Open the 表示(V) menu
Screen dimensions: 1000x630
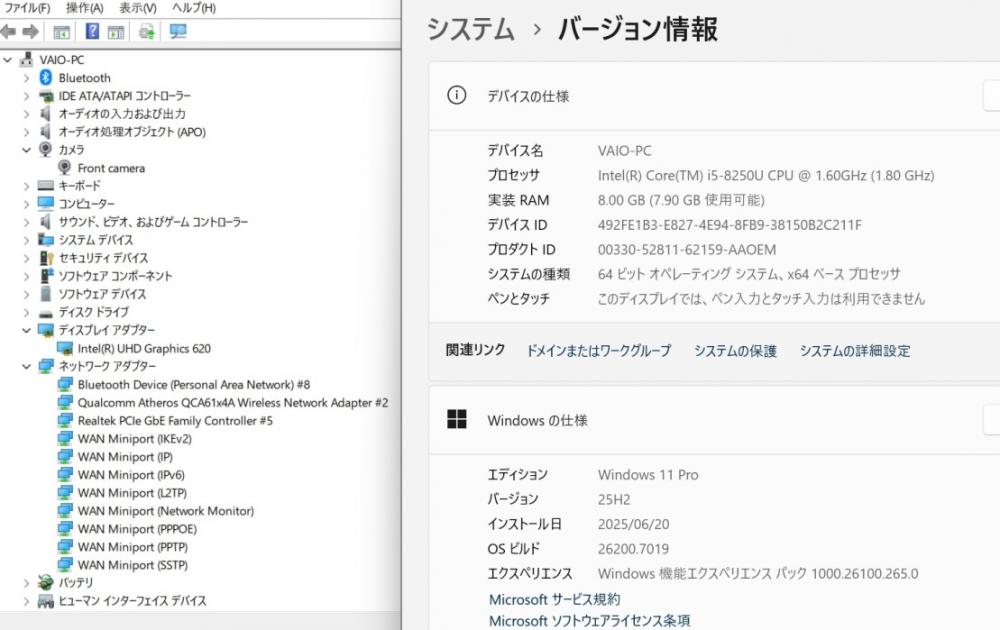[x=138, y=8]
